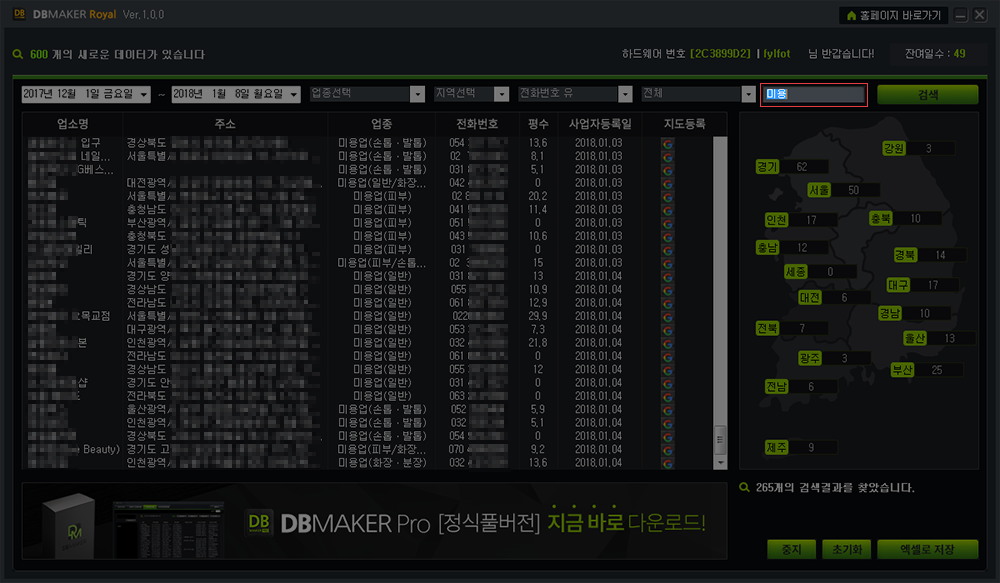The width and height of the screenshot is (1000, 583).
Task: Click the results list scrollbar thumb
Action: (x=720, y=439)
